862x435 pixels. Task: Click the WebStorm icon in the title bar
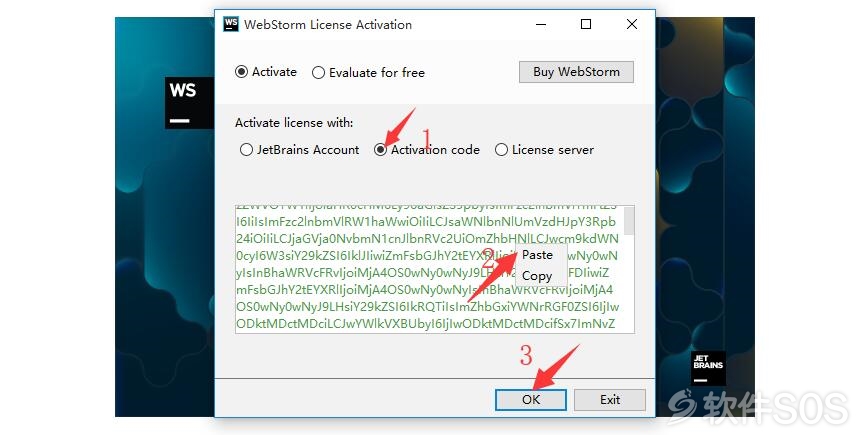pyautogui.click(x=231, y=24)
